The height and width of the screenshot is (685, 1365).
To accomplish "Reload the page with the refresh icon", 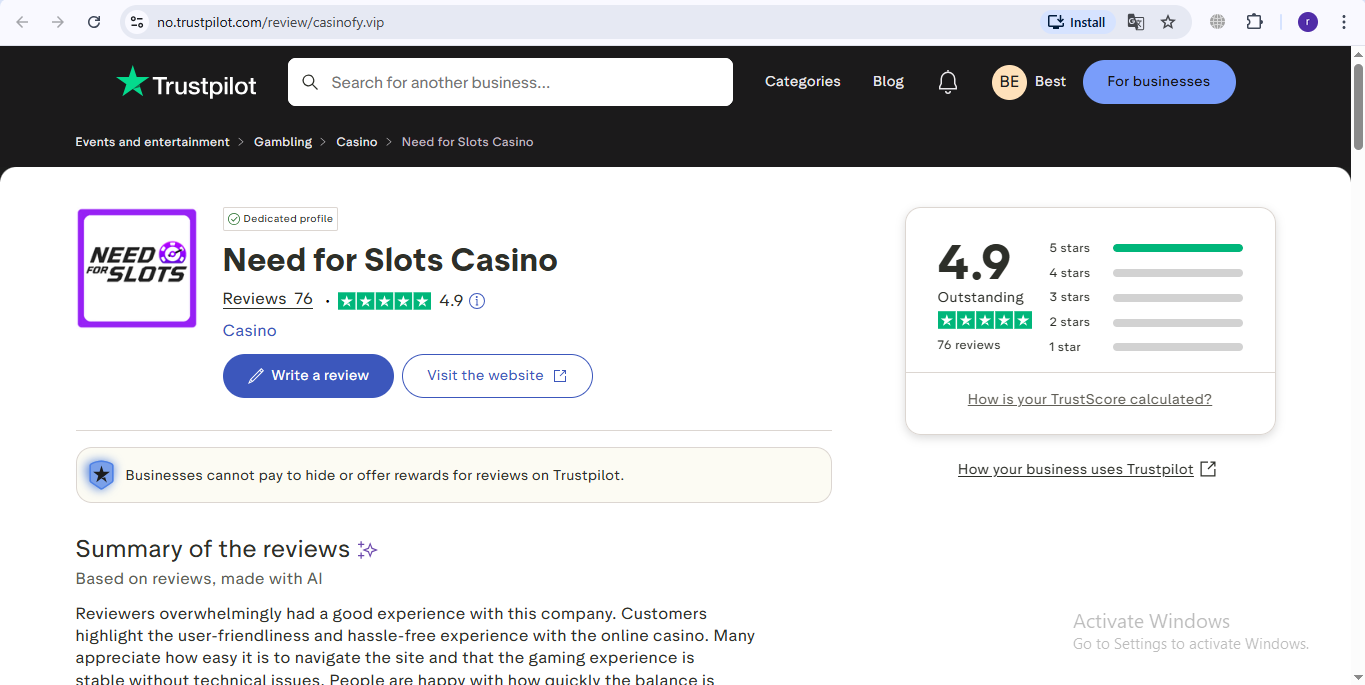I will tap(94, 22).
